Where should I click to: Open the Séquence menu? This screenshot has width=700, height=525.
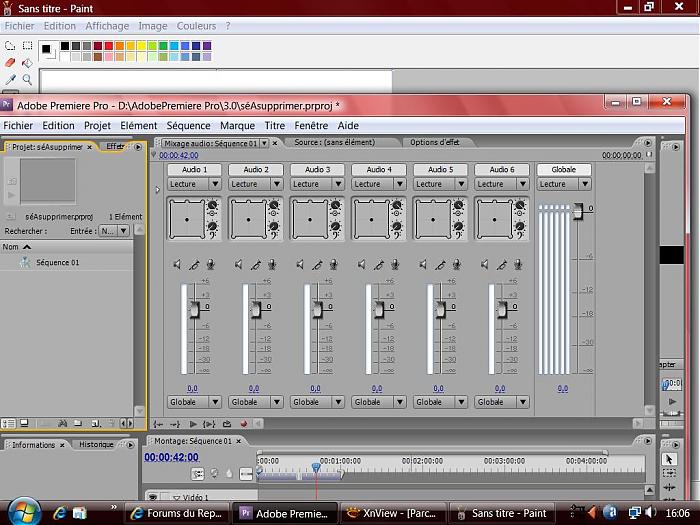click(188, 126)
